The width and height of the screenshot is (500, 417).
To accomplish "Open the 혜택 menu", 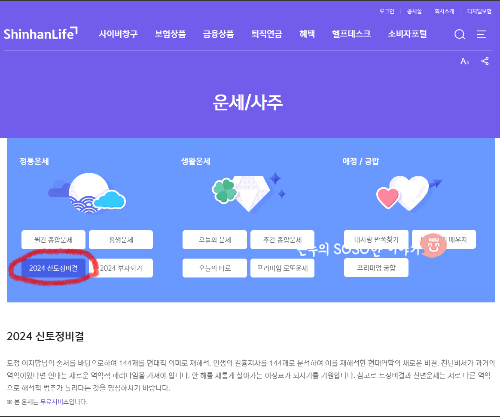I will pyautogui.click(x=307, y=34).
